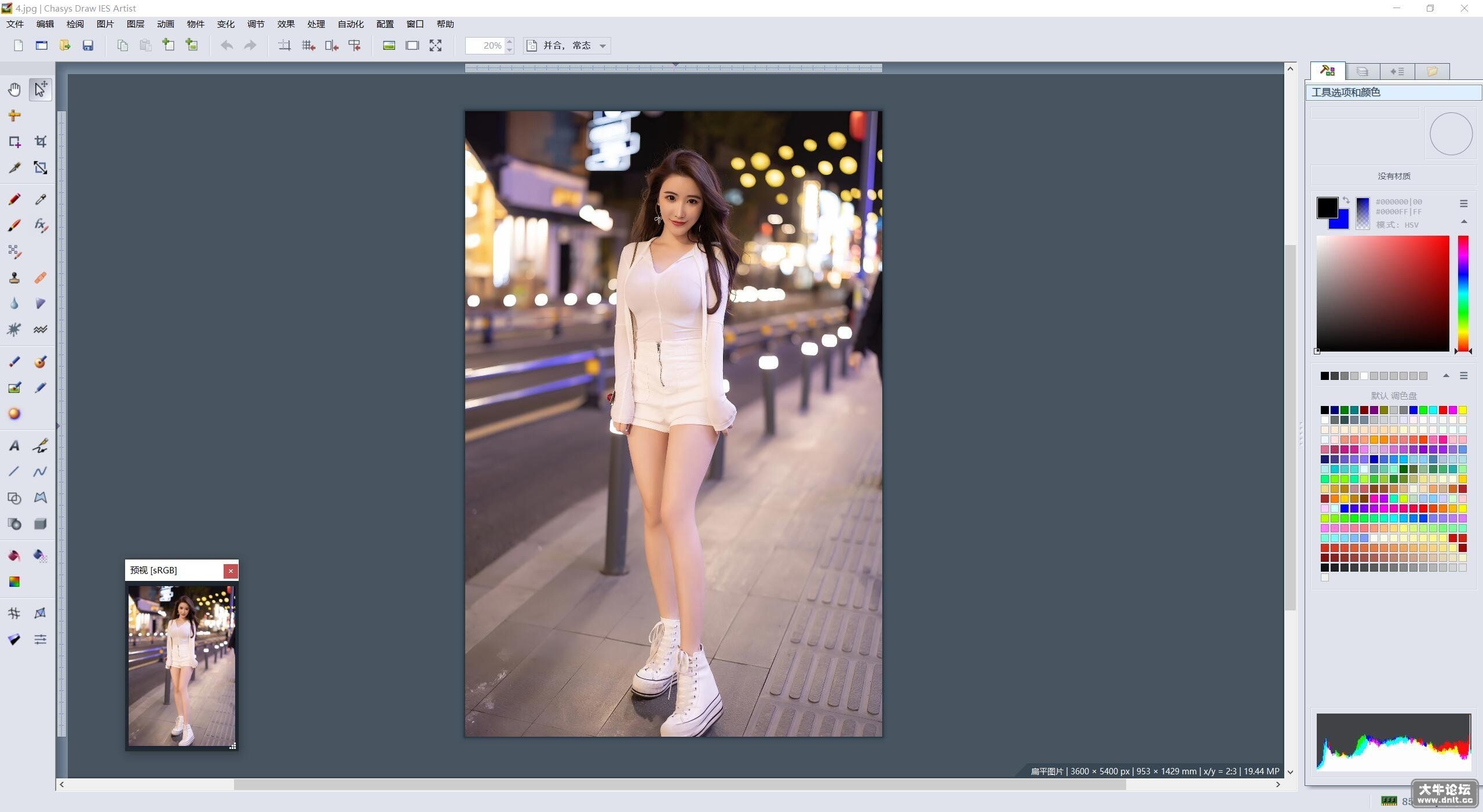This screenshot has width=1483, height=812.
Task: Open the 效果 menu
Action: 286,24
